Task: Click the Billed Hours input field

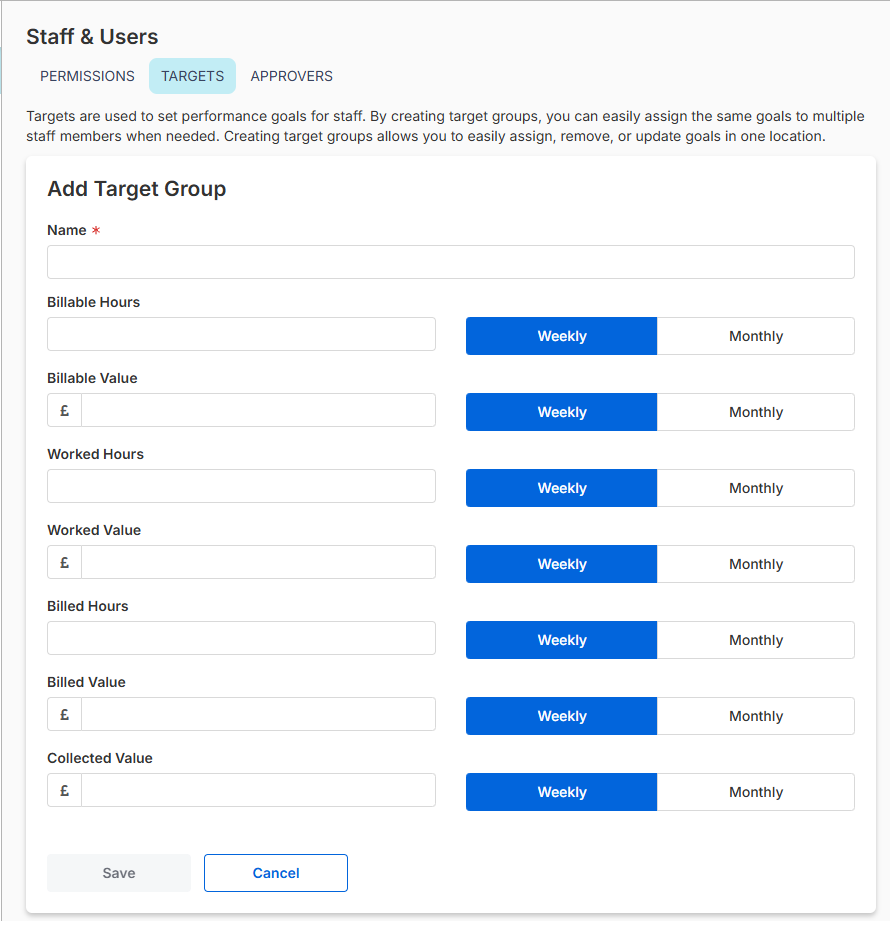Action: click(242, 638)
